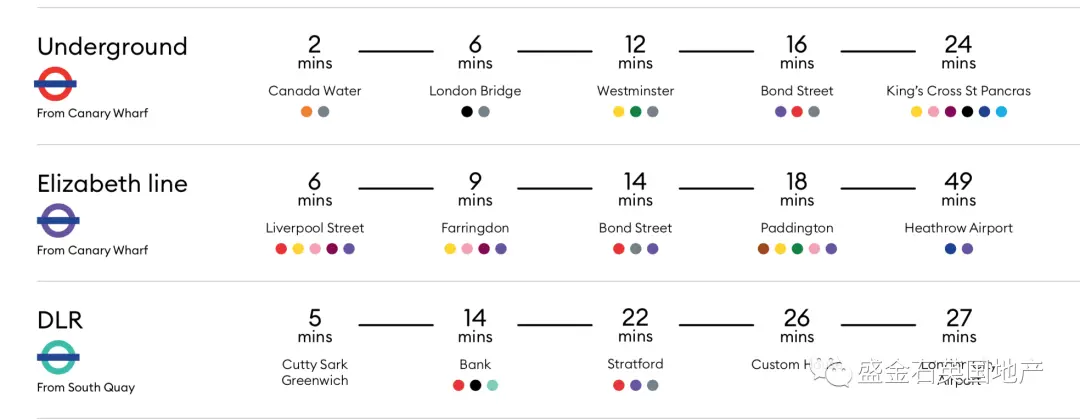The image size is (1080, 419).
Task: Select the orange dot under Canada Water
Action: click(307, 112)
